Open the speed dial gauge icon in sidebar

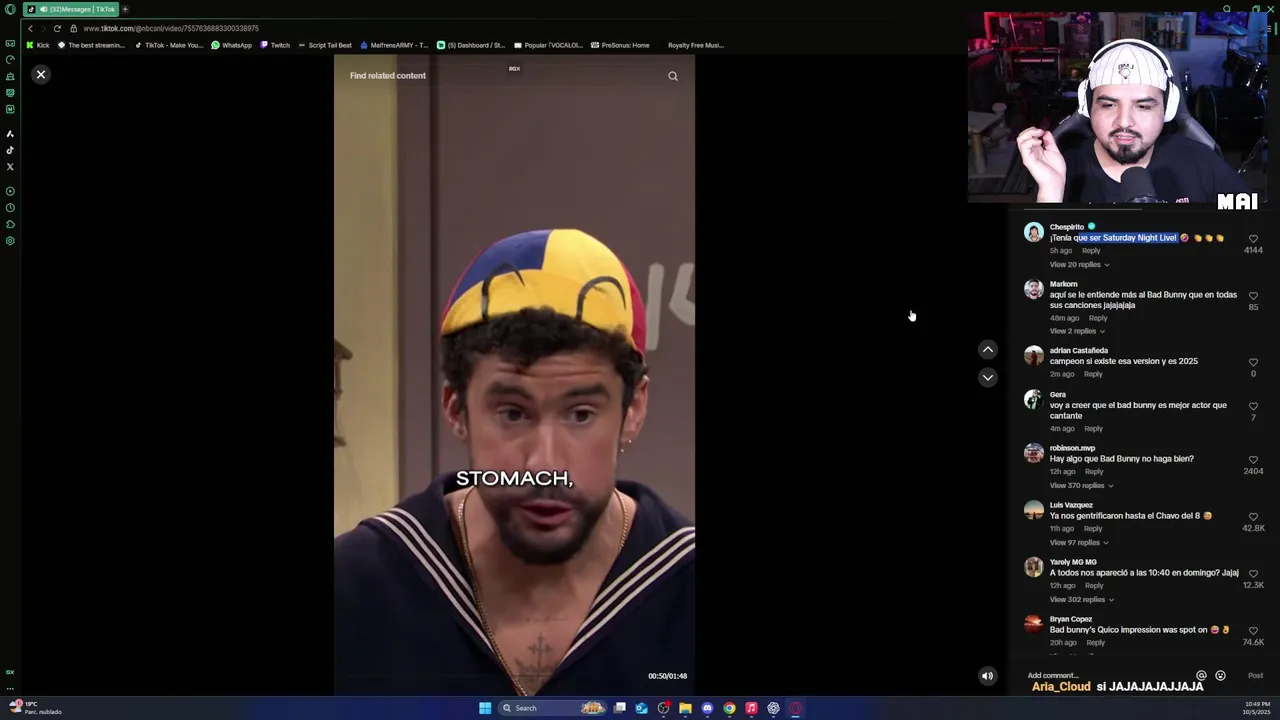click(x=10, y=60)
